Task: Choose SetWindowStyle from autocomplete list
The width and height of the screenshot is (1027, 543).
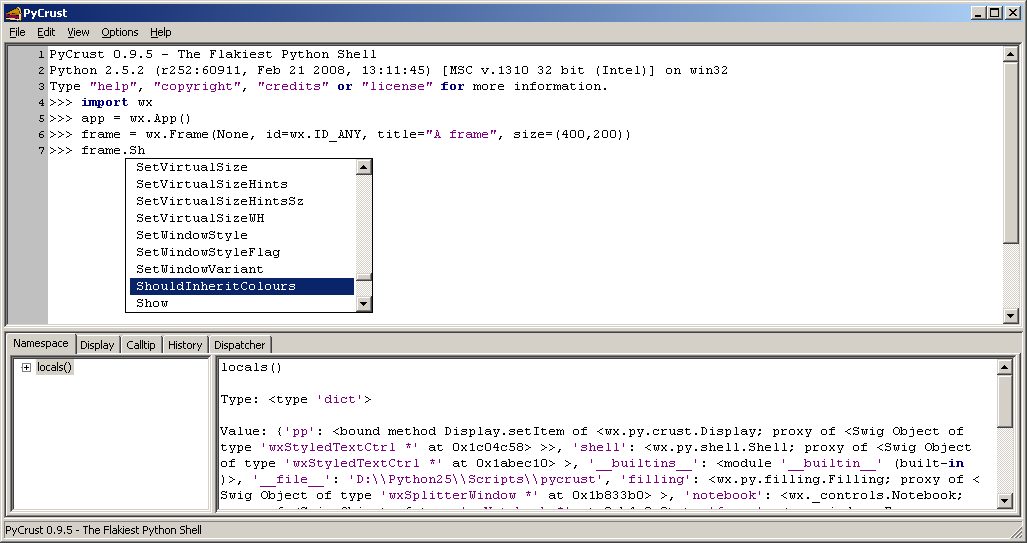Action: coord(242,235)
